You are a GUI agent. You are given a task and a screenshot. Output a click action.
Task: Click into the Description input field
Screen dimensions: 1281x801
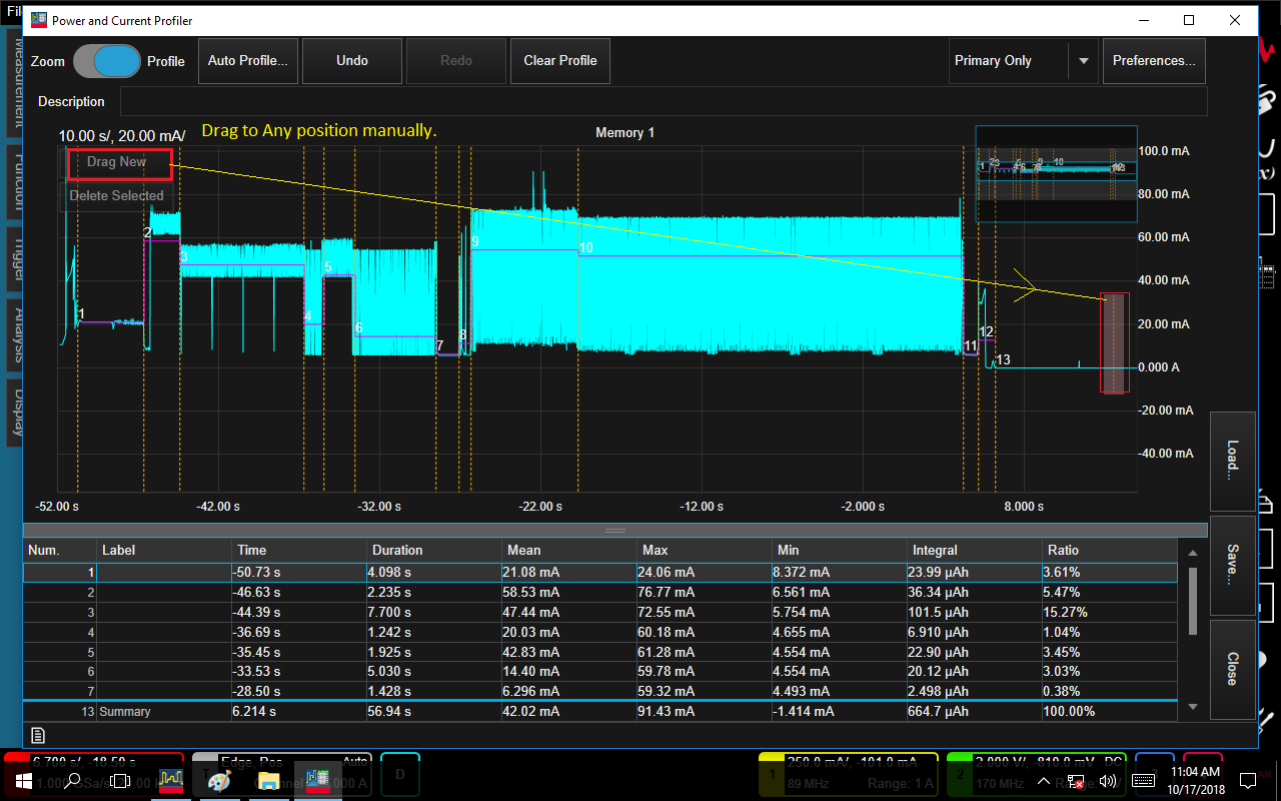(663, 101)
